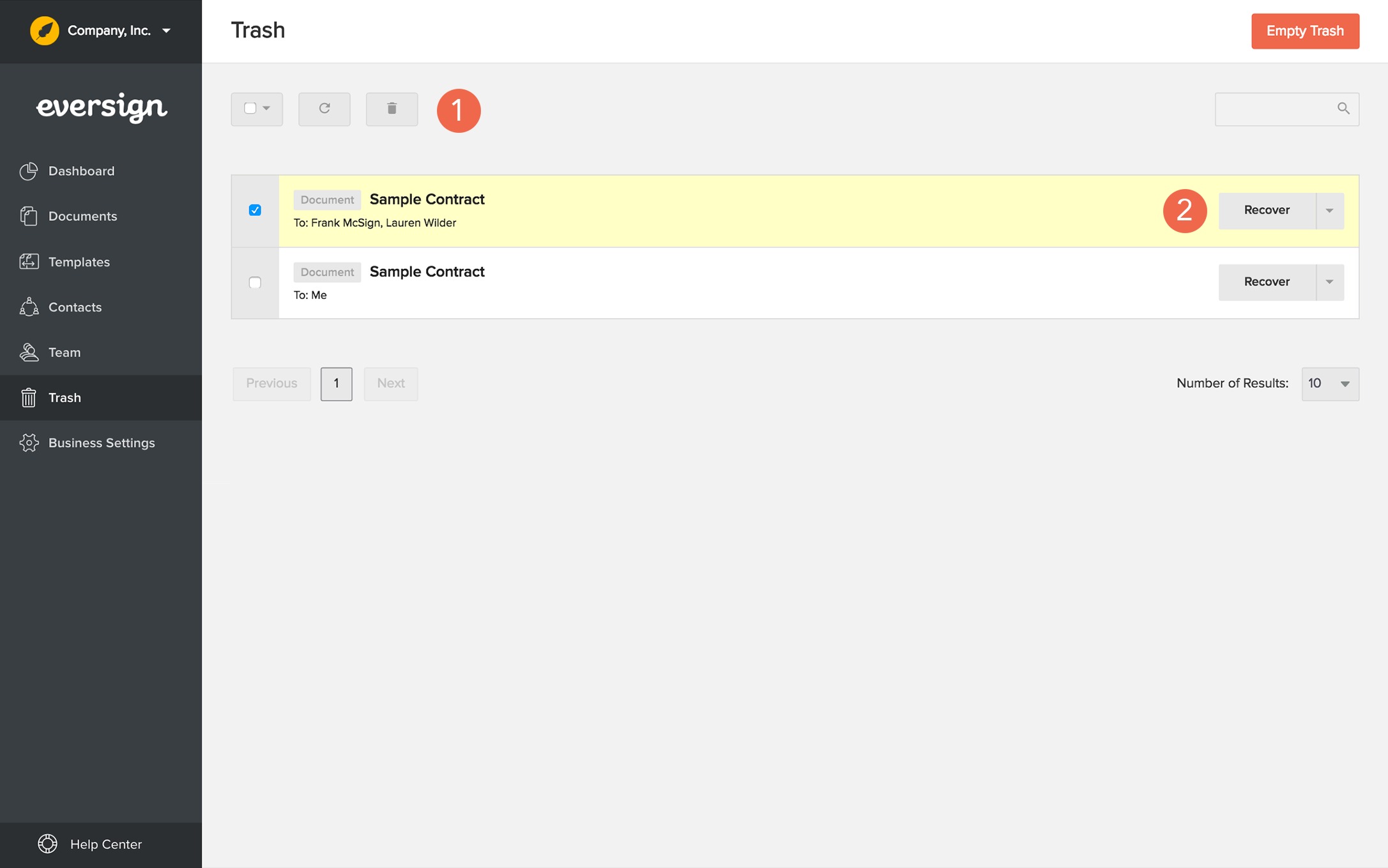Check the 'To: Me' Sample Contract checkbox
Screen dimensions: 1388x868
tap(255, 282)
